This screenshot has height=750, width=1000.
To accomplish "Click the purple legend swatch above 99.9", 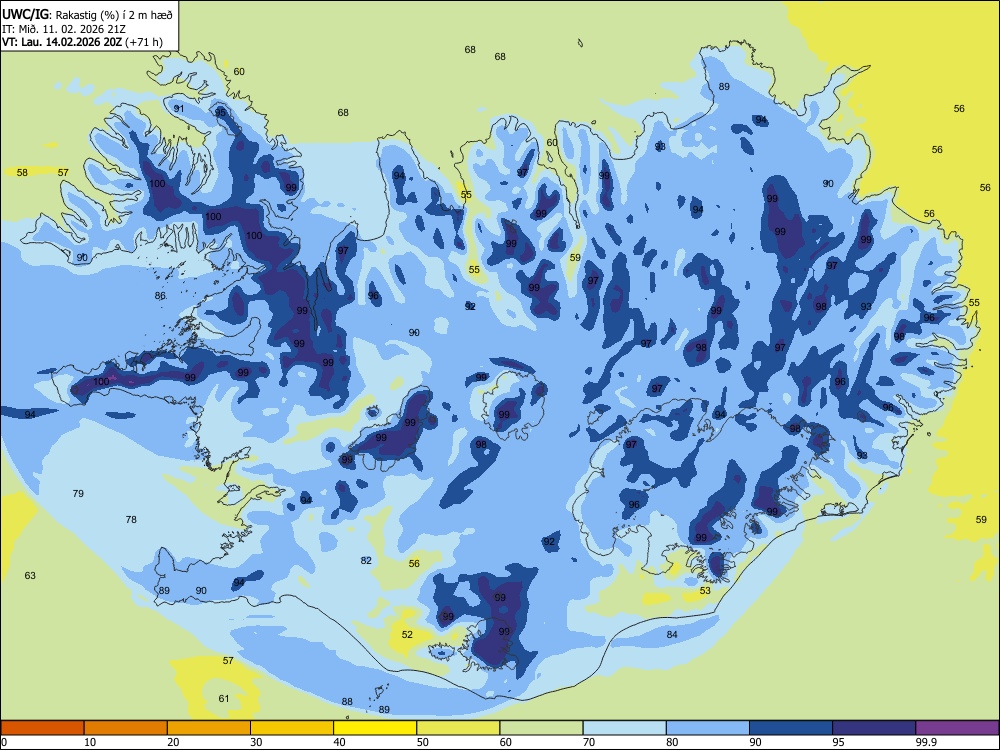I will point(957,728).
